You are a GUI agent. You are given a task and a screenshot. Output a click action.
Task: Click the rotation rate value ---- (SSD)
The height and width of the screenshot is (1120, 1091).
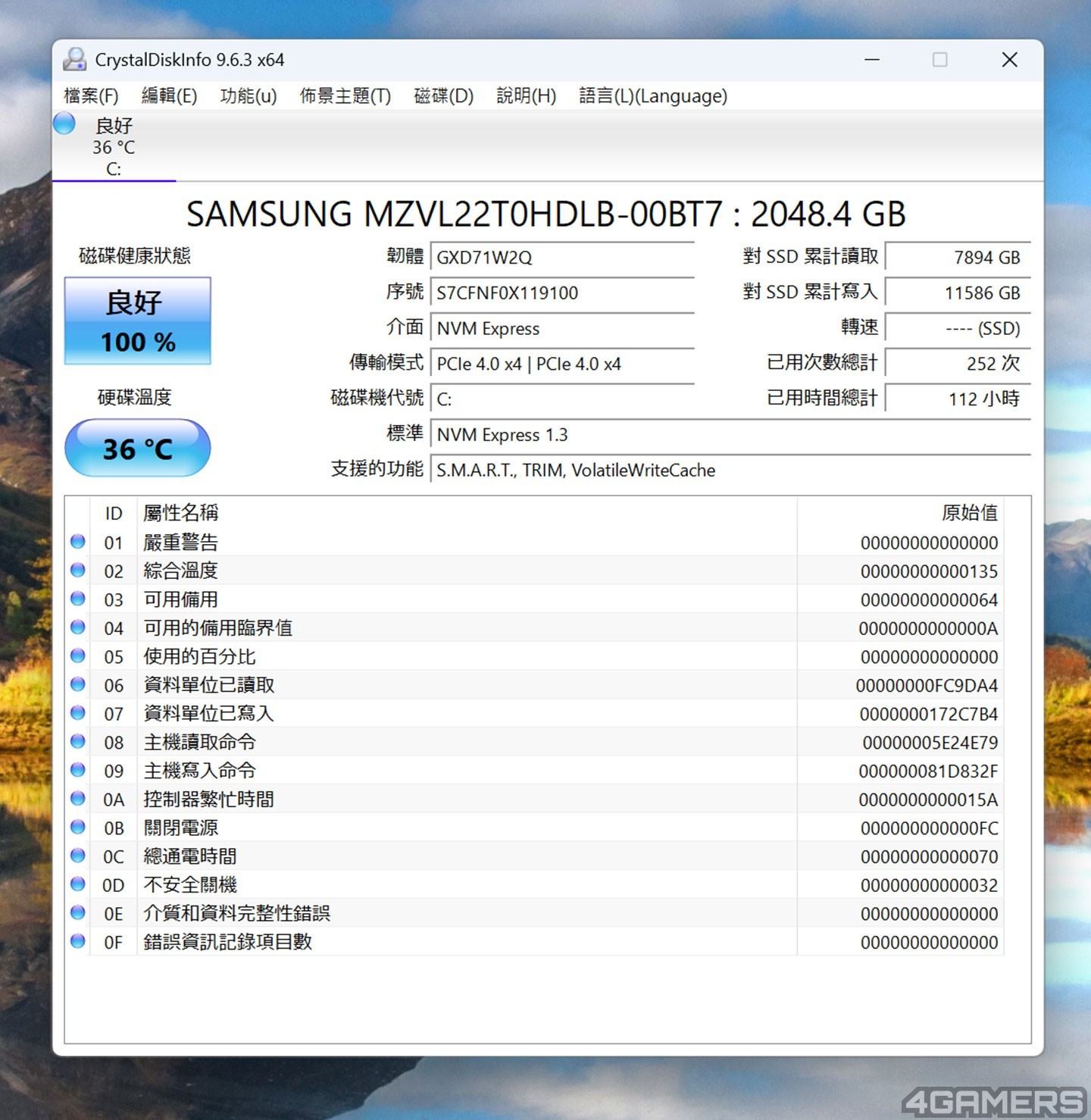click(958, 328)
